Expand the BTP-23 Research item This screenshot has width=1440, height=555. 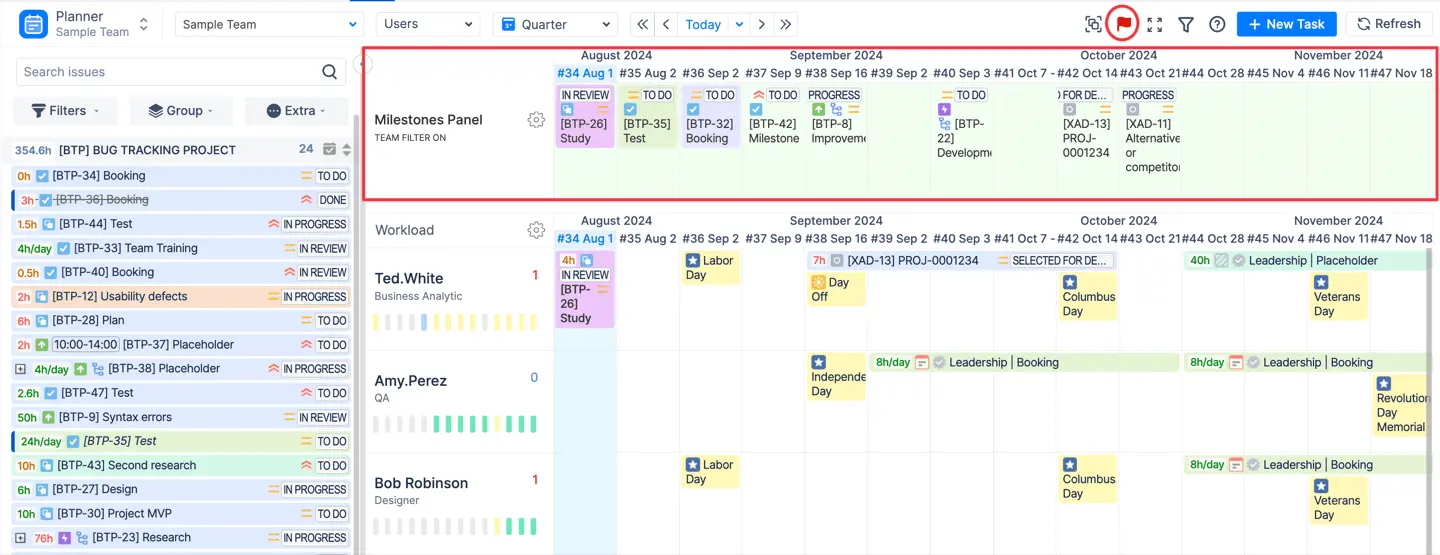point(20,538)
